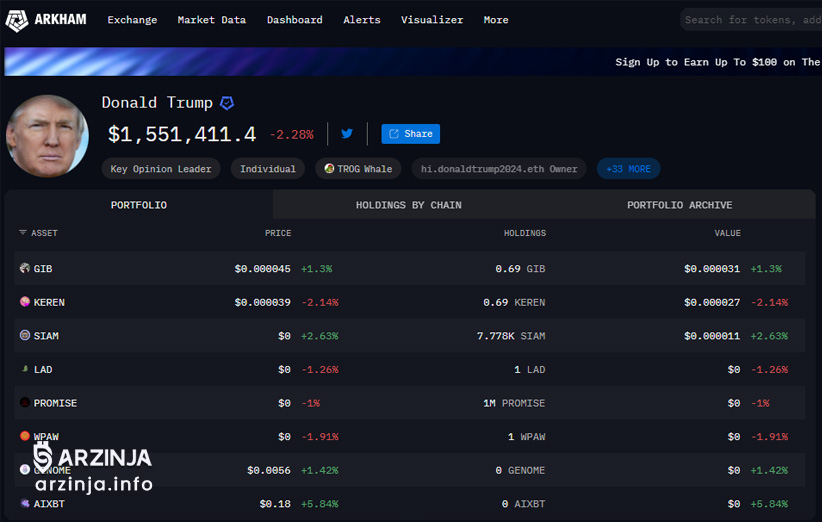822x522 pixels.
Task: Click GIB value $0.000031
Action: click(x=712, y=269)
